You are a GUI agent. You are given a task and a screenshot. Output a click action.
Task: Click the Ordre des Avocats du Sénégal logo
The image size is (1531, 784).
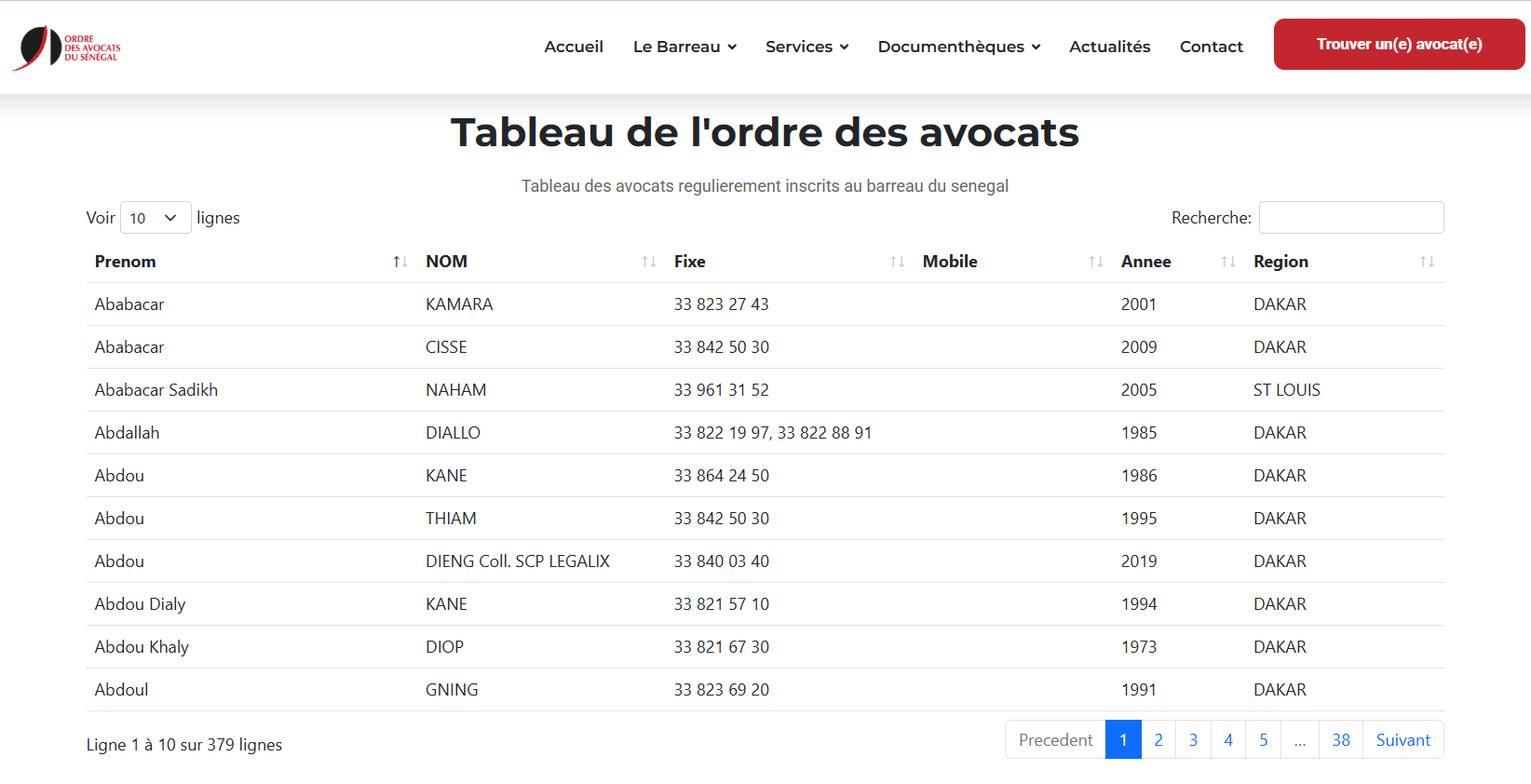point(67,47)
